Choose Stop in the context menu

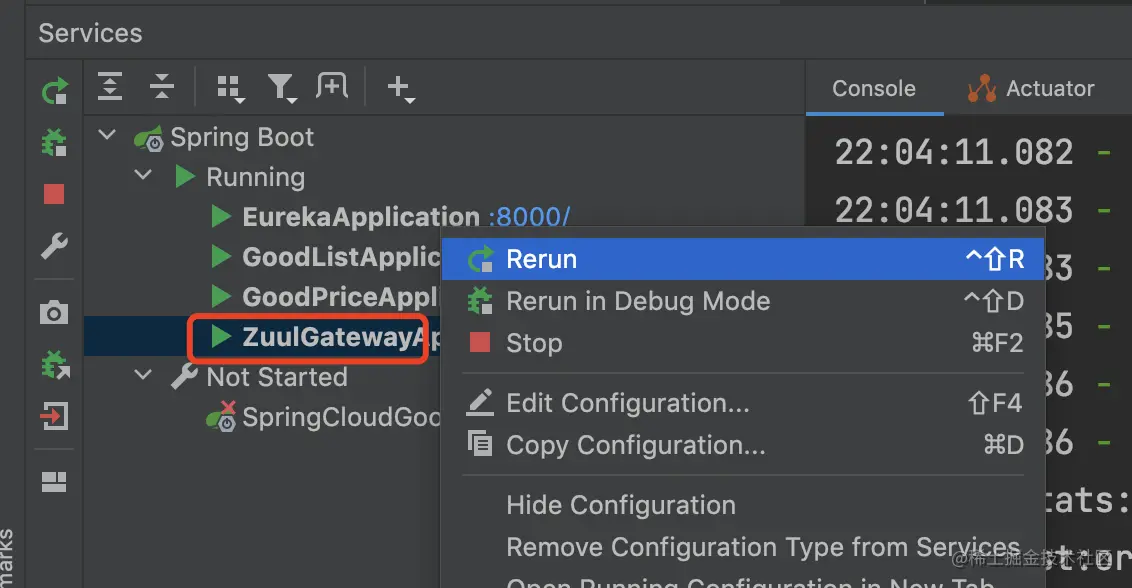coord(534,343)
